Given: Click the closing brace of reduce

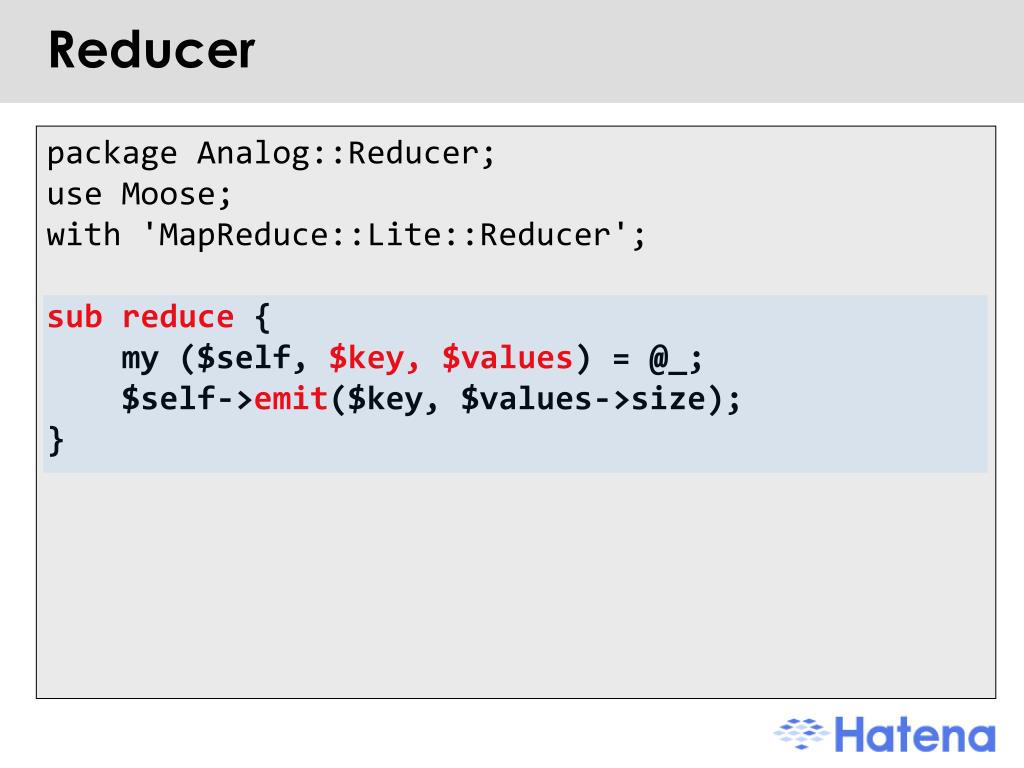Looking at the screenshot, I should 56,440.
